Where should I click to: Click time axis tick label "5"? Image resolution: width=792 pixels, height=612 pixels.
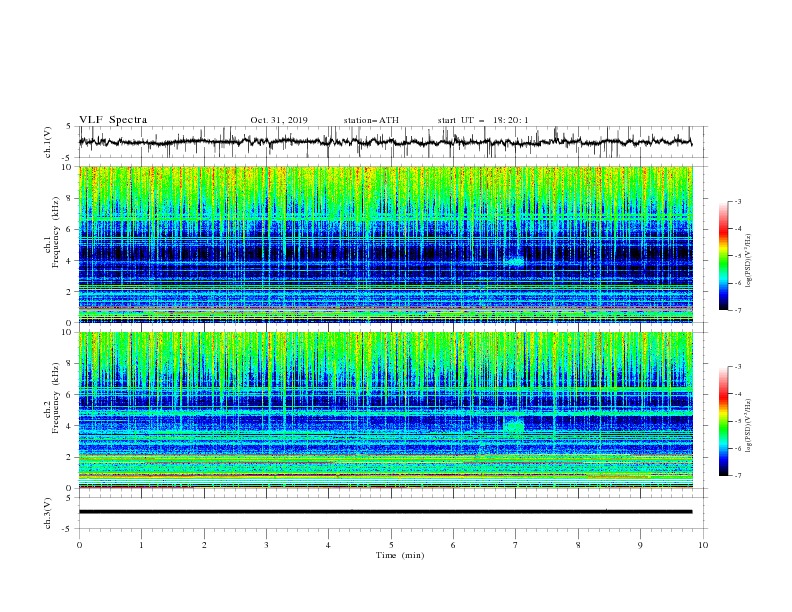coord(391,545)
